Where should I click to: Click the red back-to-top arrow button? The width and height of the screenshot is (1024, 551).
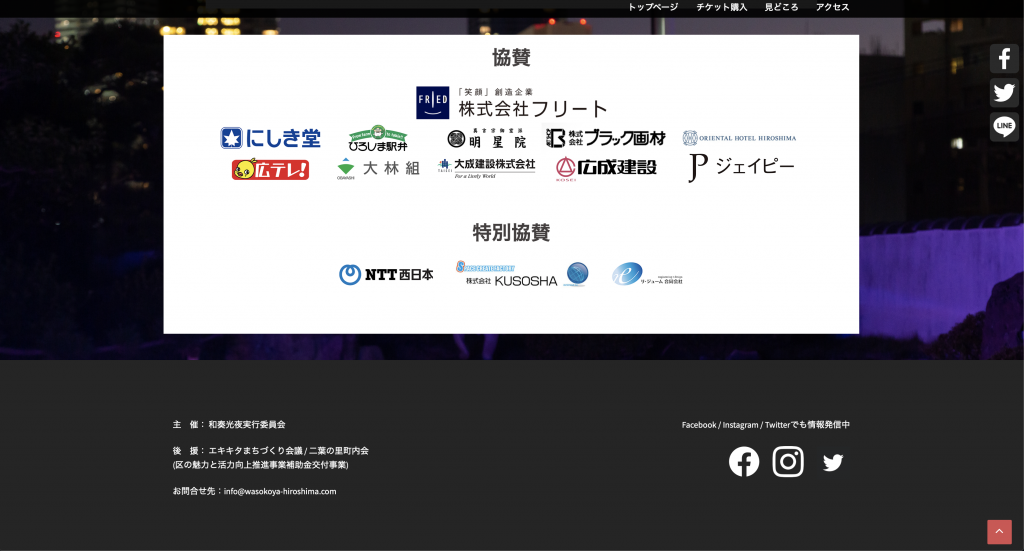(999, 531)
